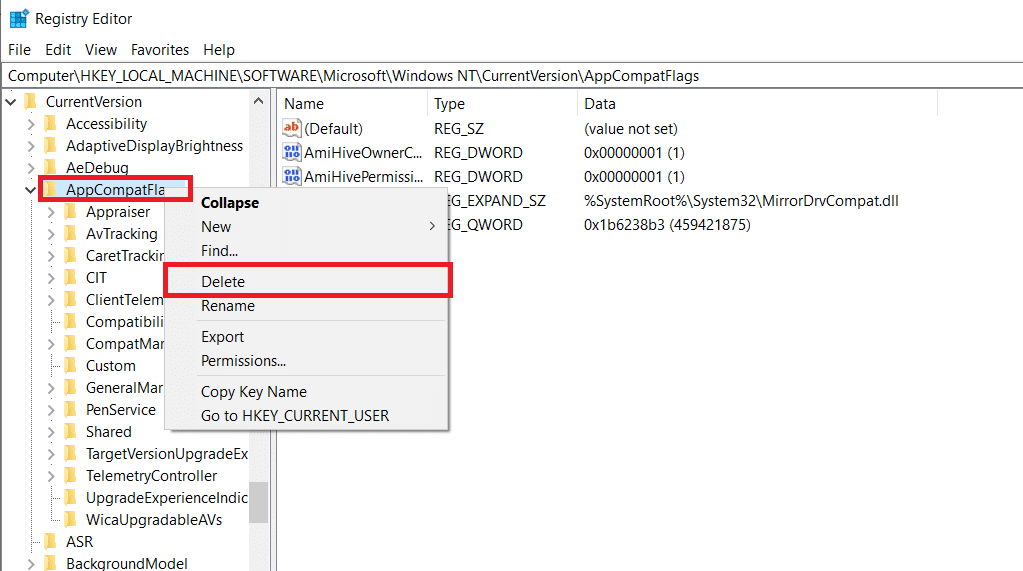
Task: Open the View menu
Action: 101,50
